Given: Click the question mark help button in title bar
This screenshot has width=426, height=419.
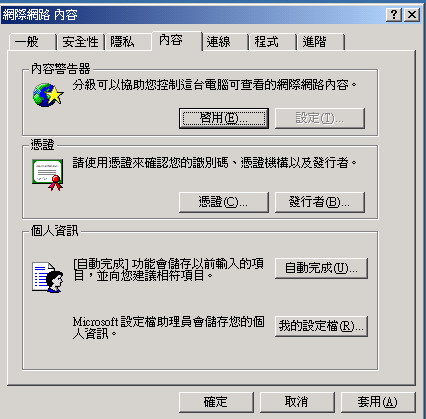Looking at the screenshot, I should 394,15.
